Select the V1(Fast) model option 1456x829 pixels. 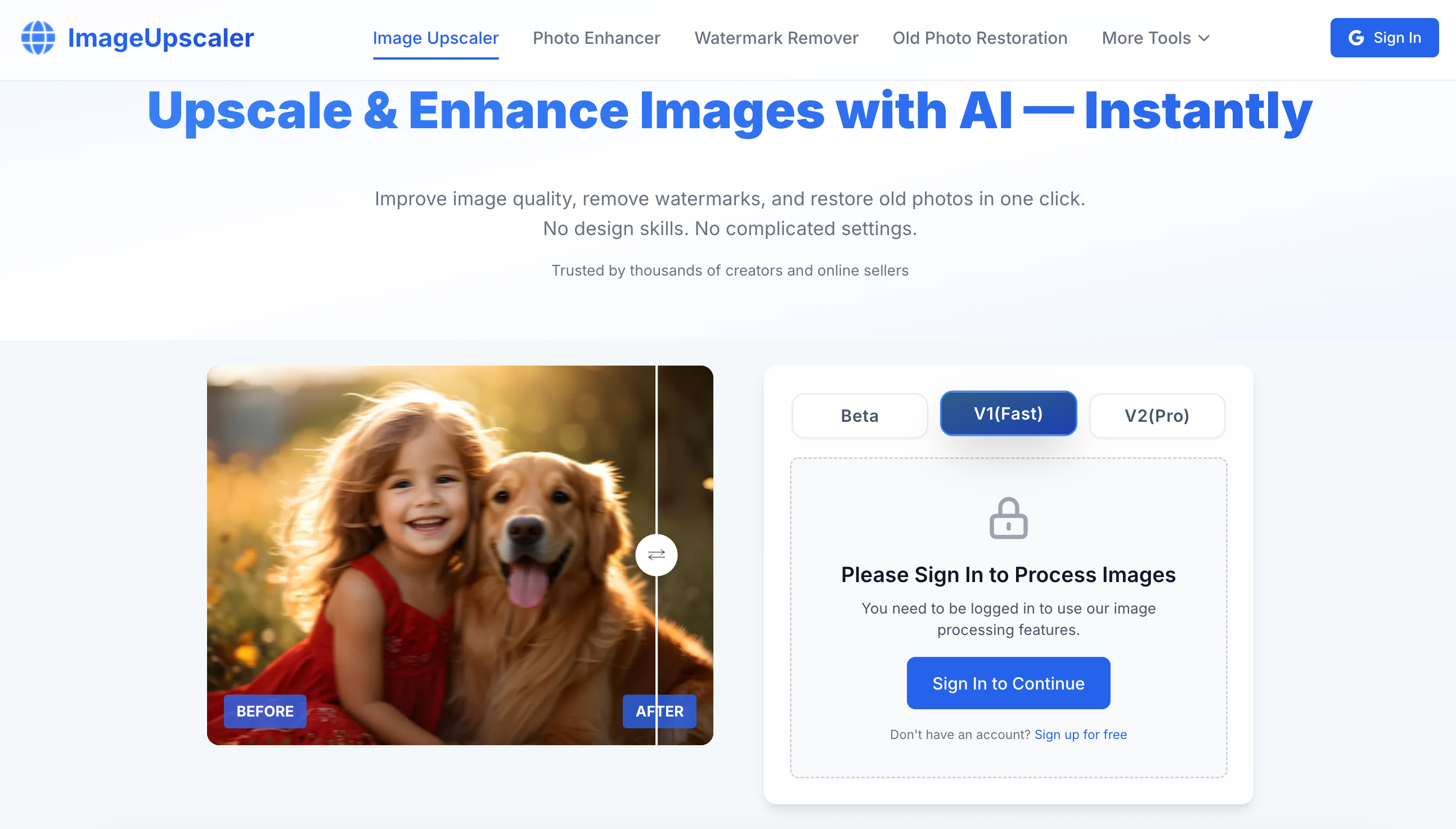(x=1008, y=413)
